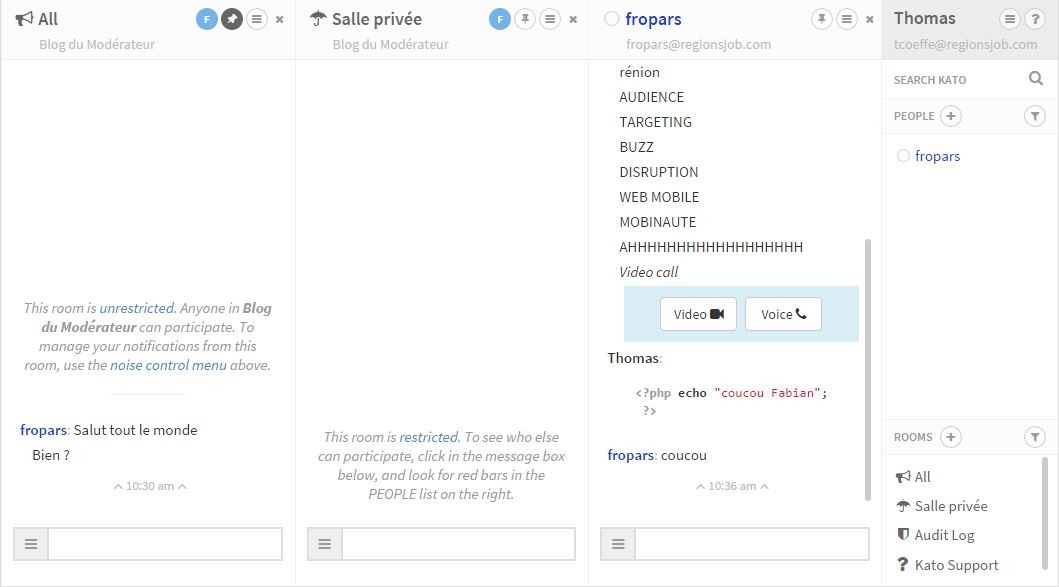Open message options icon in the fropars chat

coord(618,544)
